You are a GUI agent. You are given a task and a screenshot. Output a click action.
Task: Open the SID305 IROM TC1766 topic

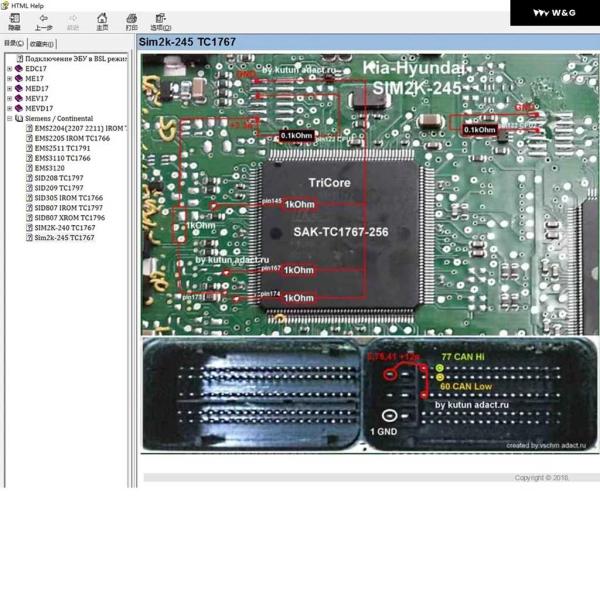(x=69, y=198)
